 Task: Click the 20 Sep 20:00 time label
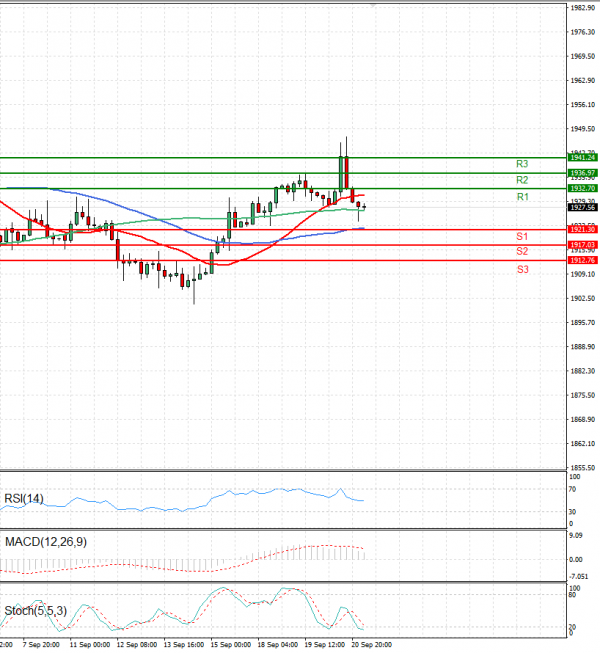click(371, 645)
